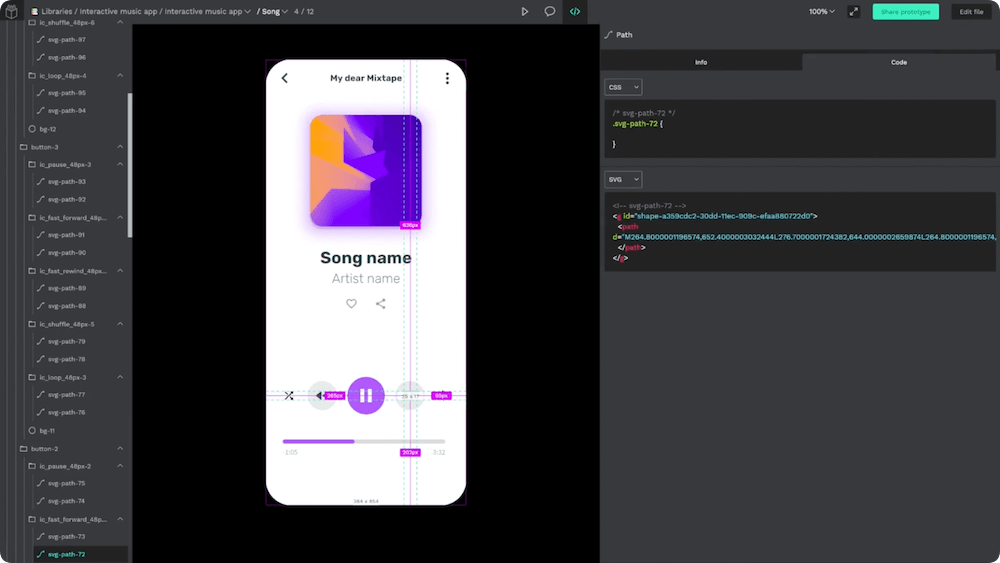Open the 100% zoom dropdown
This screenshot has height=563, width=1000.
pyautogui.click(x=821, y=12)
